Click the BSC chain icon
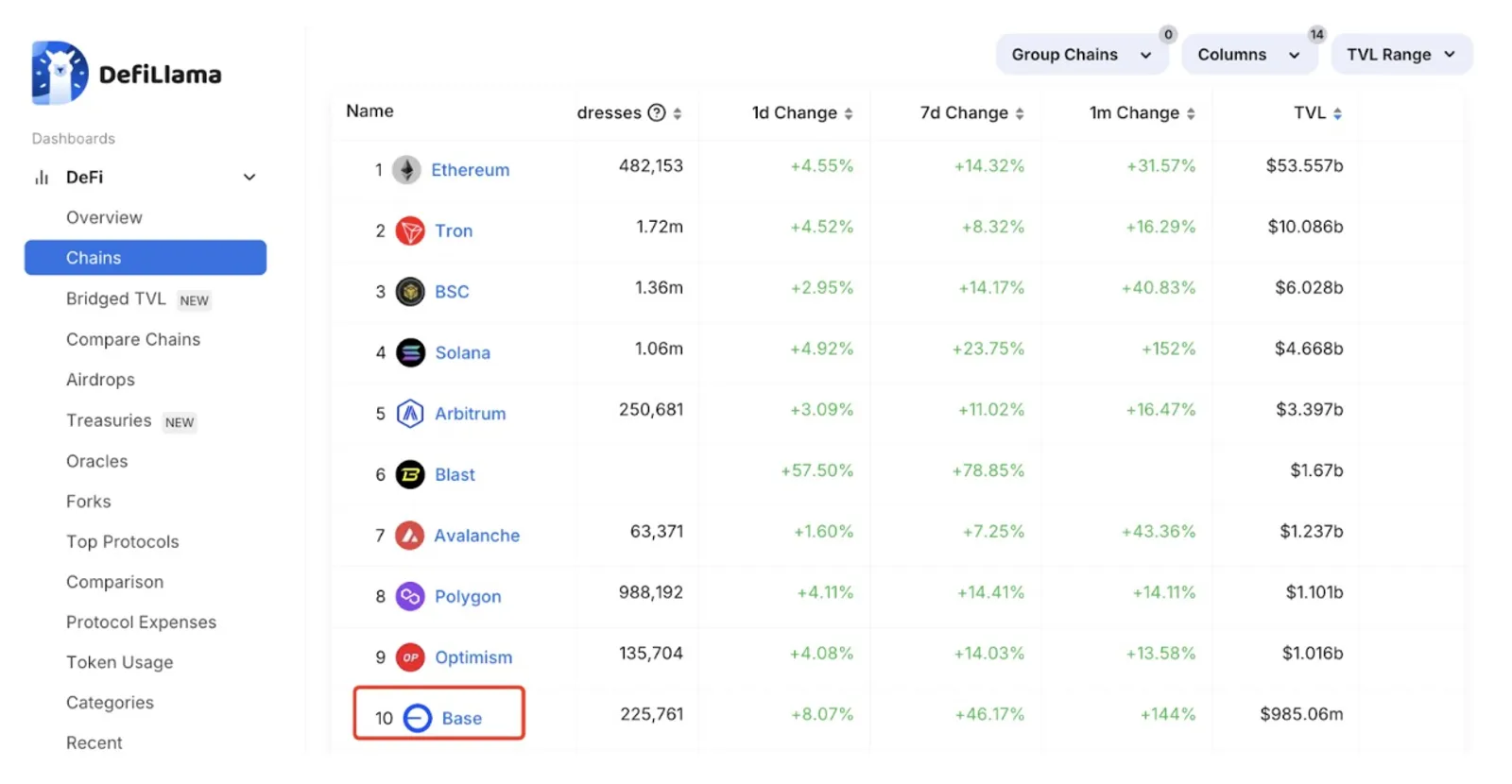1512x784 pixels. pyautogui.click(x=410, y=292)
